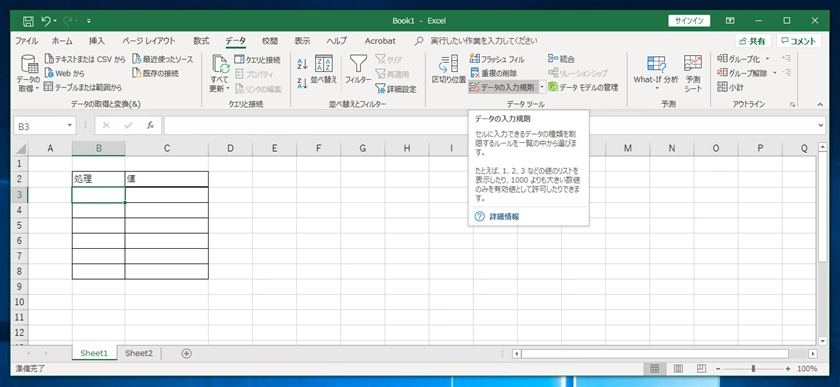Open 詳細情報 link in the tooltip
The width and height of the screenshot is (840, 387).
504,217
